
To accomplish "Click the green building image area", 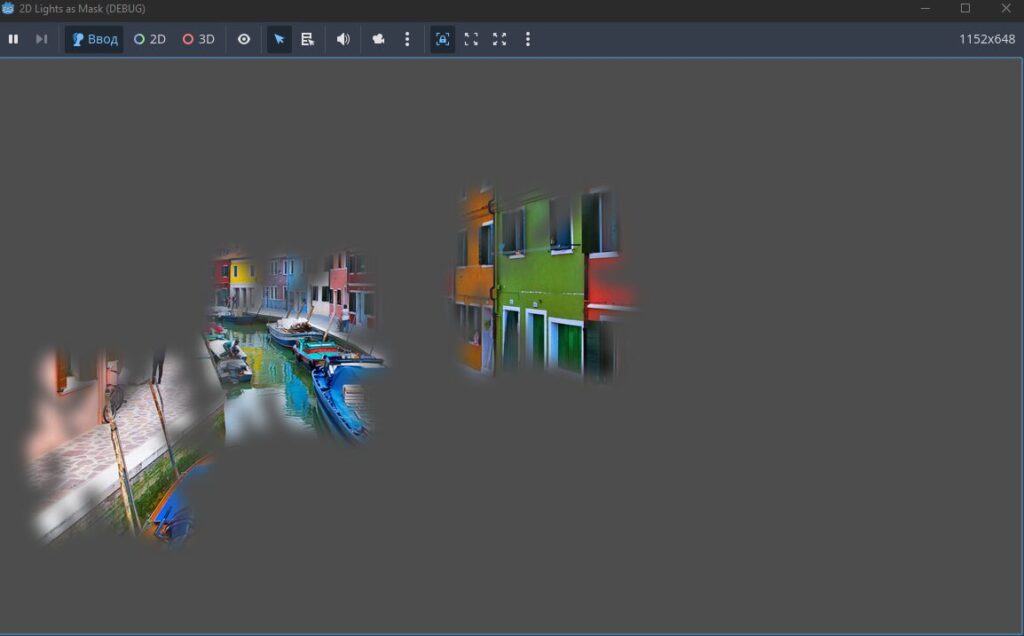I will coord(542,283).
